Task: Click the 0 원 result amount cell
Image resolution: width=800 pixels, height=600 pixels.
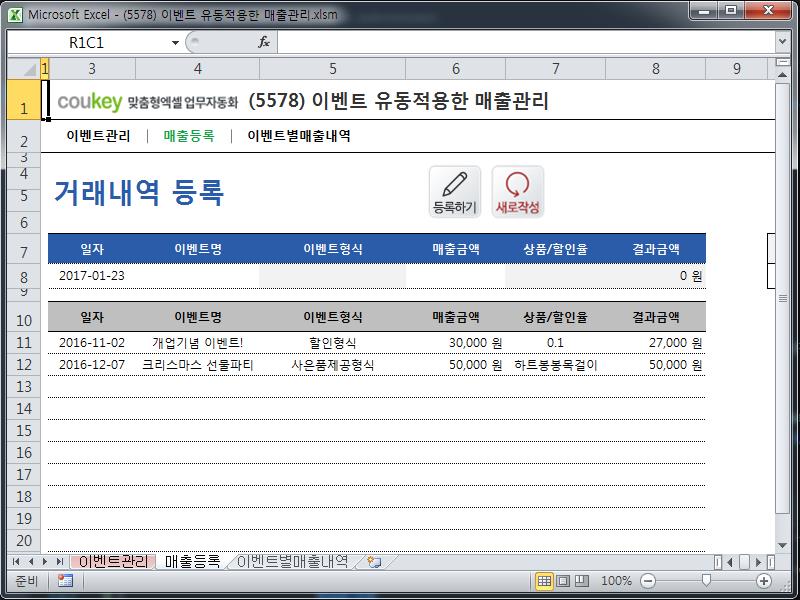Action: click(656, 276)
